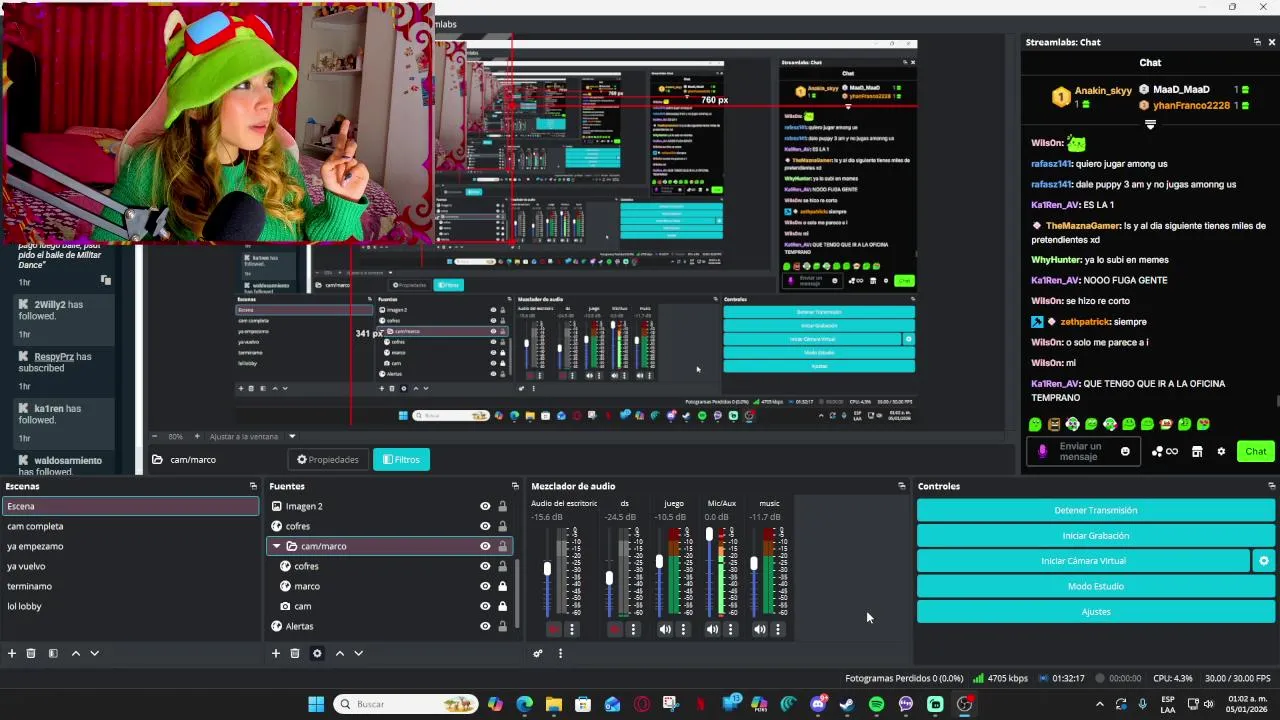Image resolution: width=1280 pixels, height=720 pixels.
Task: Move the selected source up in Fuentes
Action: pyautogui.click(x=340, y=653)
